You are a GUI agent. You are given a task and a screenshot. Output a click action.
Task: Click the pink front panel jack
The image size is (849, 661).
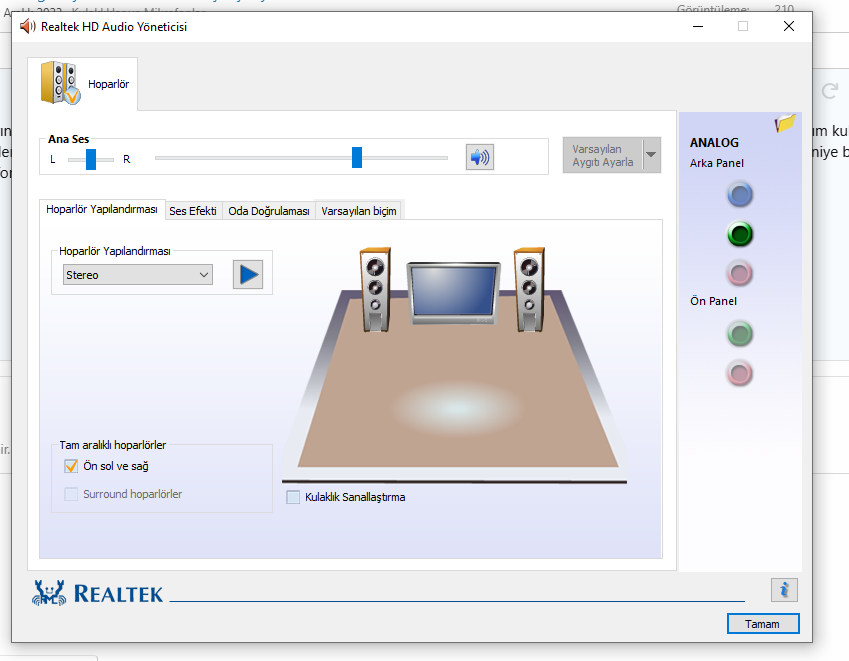740,373
